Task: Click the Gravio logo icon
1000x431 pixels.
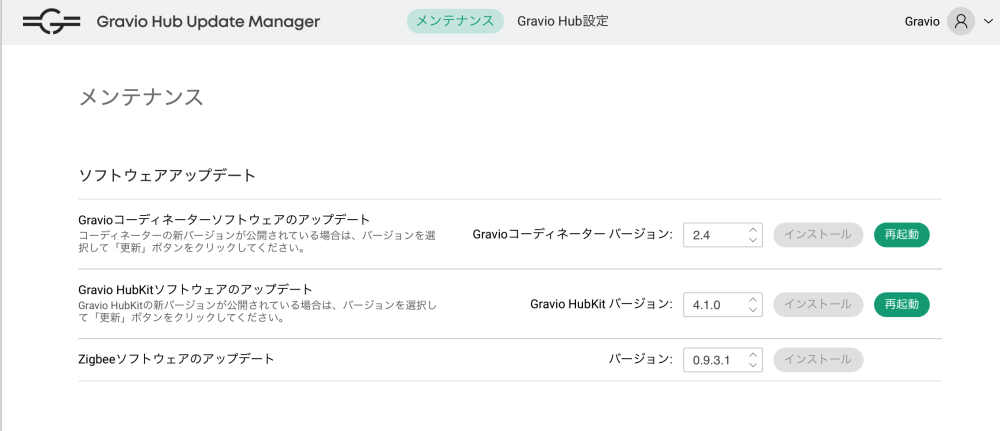Action: 52,21
